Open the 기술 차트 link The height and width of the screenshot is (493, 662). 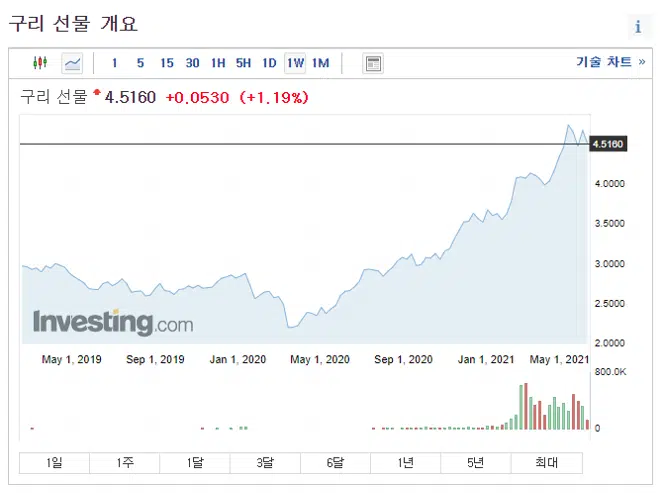point(610,62)
